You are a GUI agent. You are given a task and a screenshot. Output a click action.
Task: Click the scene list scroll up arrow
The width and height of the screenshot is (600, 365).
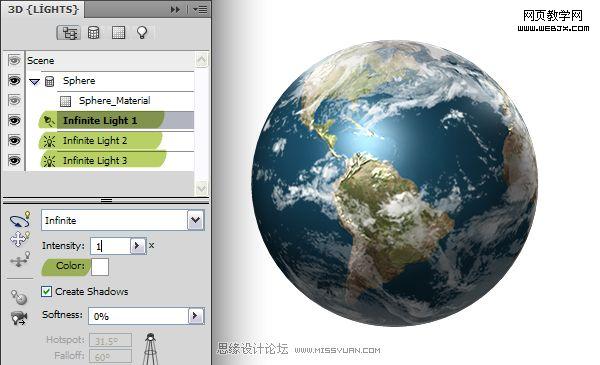(x=201, y=60)
